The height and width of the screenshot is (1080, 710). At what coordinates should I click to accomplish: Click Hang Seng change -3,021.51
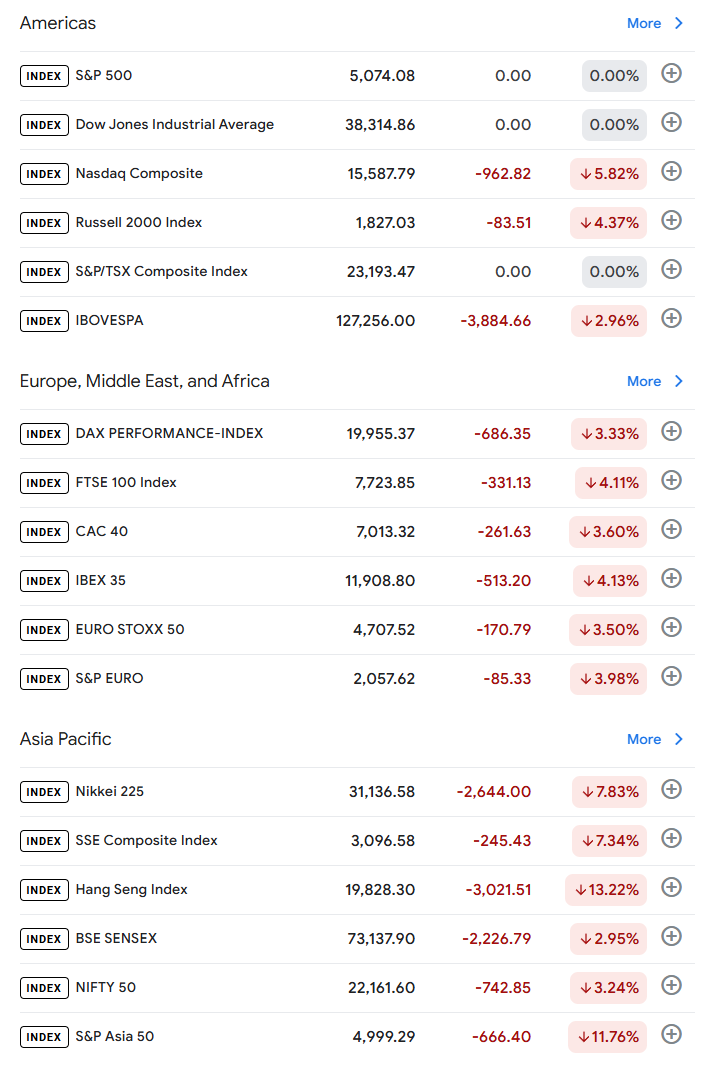(x=499, y=890)
